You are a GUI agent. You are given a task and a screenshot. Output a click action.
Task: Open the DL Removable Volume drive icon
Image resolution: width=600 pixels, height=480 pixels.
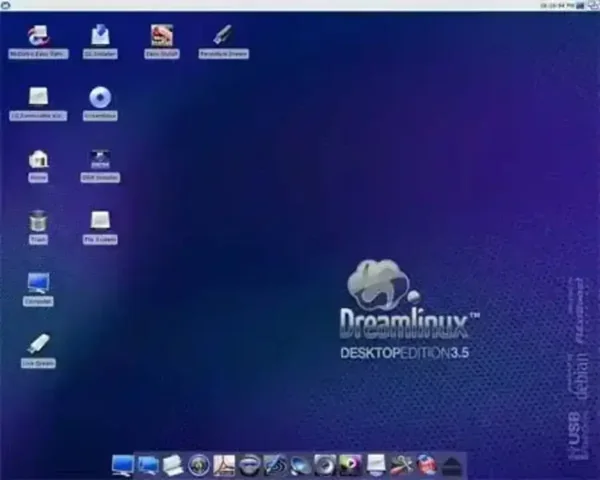click(x=38, y=96)
